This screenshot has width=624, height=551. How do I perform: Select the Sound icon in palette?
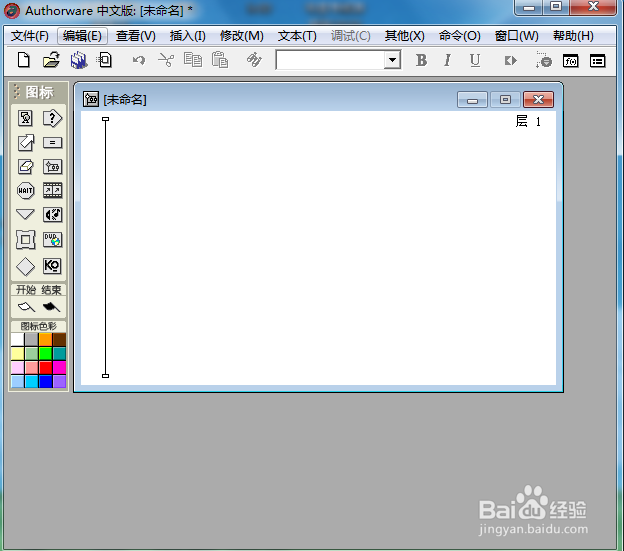pyautogui.click(x=52, y=214)
